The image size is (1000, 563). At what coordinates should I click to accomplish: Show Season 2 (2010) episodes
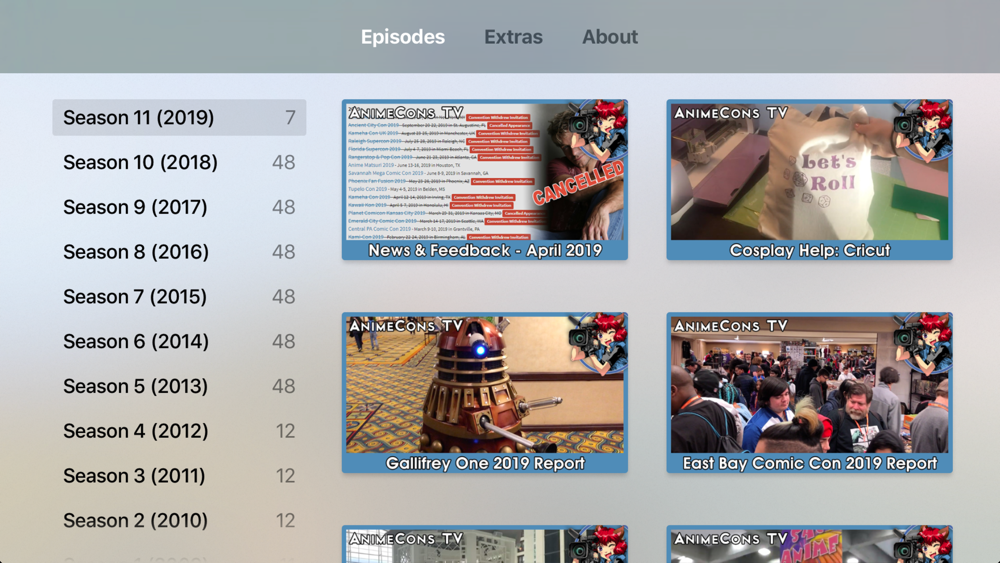click(179, 520)
